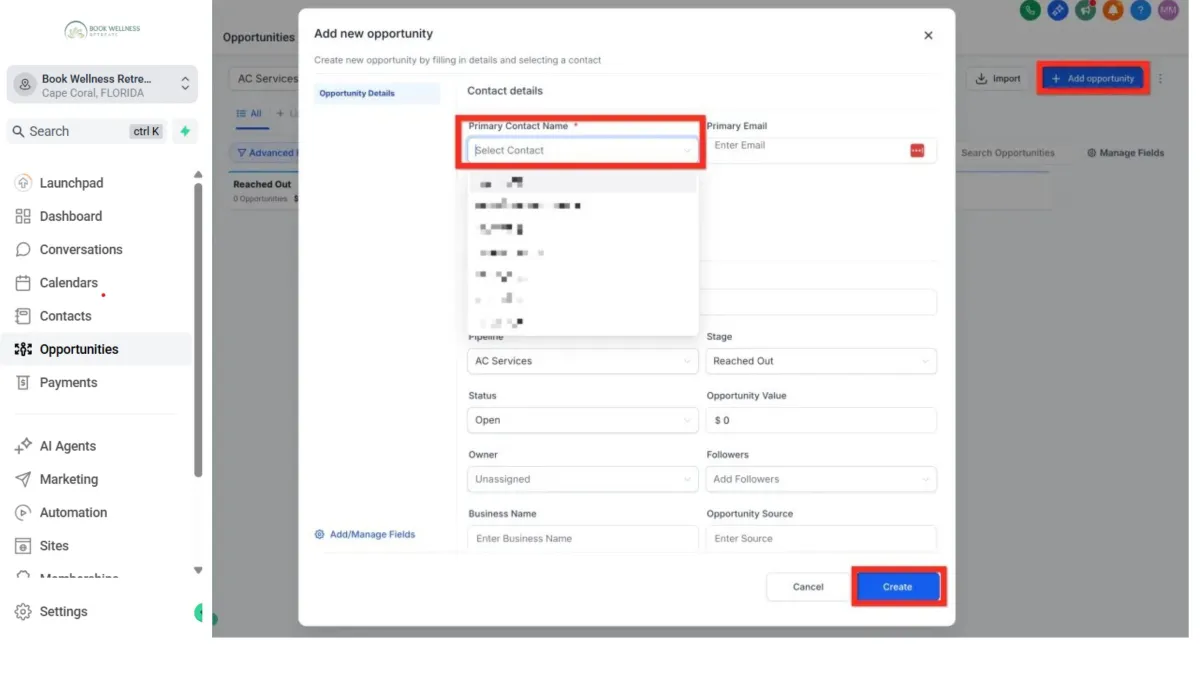Open the Add/Manage Fields link
The width and height of the screenshot is (1200, 687).
365,534
